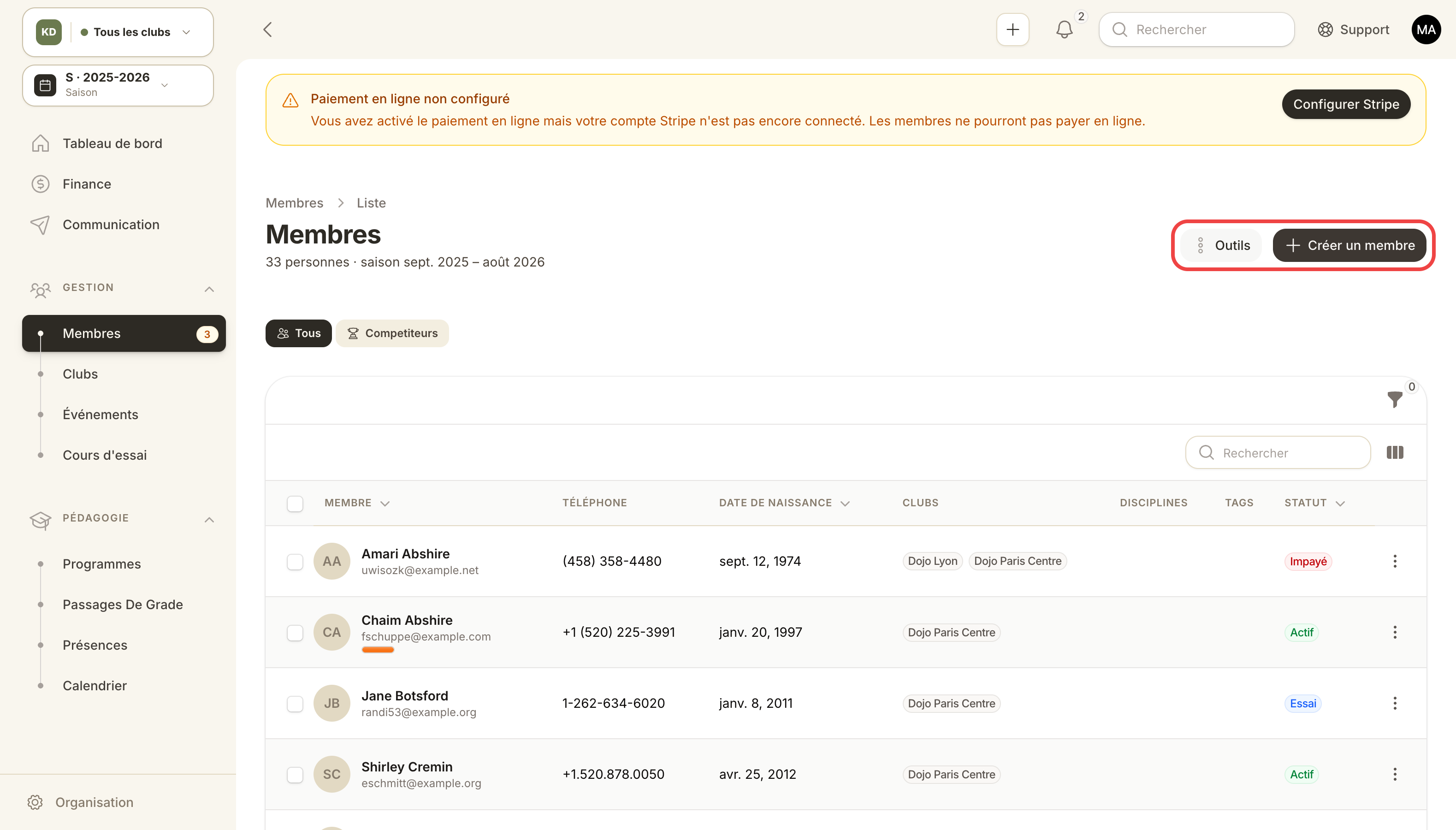Viewport: 1456px width, 830px height.
Task: Click the CA avatar of Chaim Abshire
Action: (x=331, y=632)
